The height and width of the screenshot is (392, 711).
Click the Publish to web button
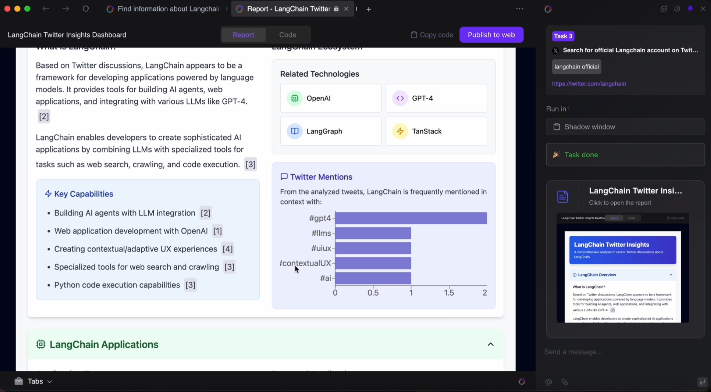pos(491,35)
